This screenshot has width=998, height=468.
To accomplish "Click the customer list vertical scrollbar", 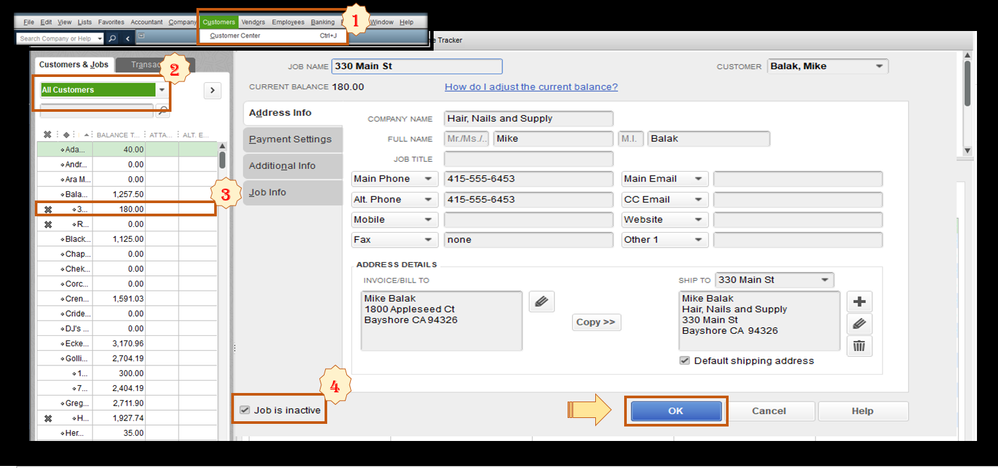I will (222, 287).
